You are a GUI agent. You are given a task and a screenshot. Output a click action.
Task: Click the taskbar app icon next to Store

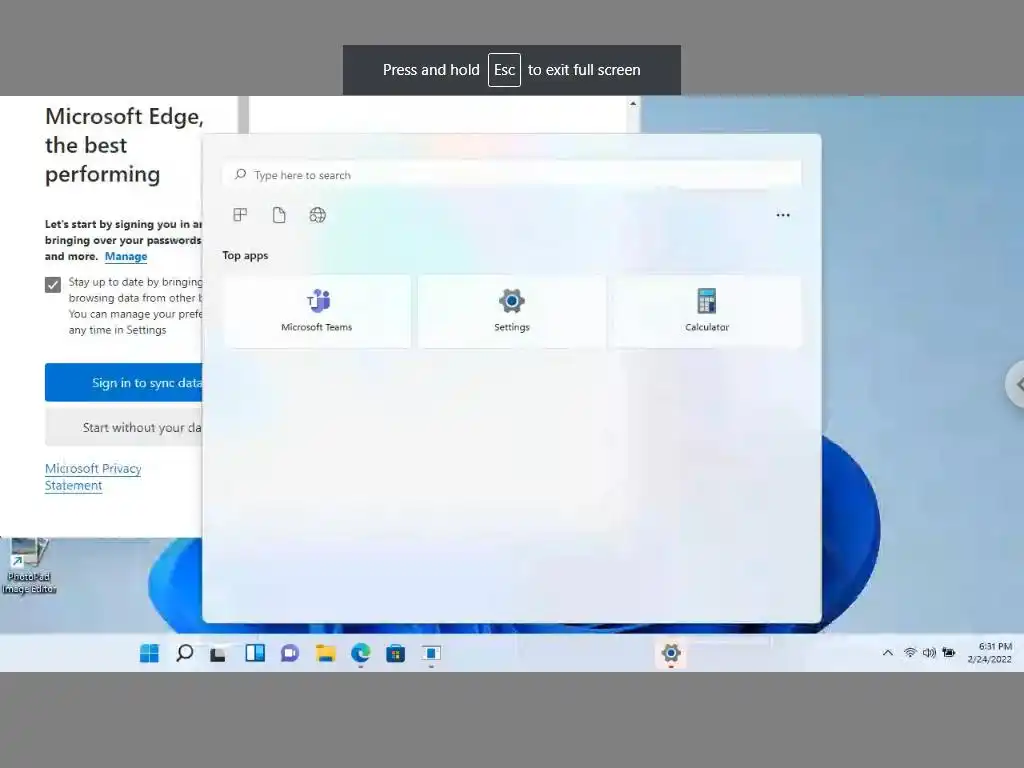click(x=431, y=653)
